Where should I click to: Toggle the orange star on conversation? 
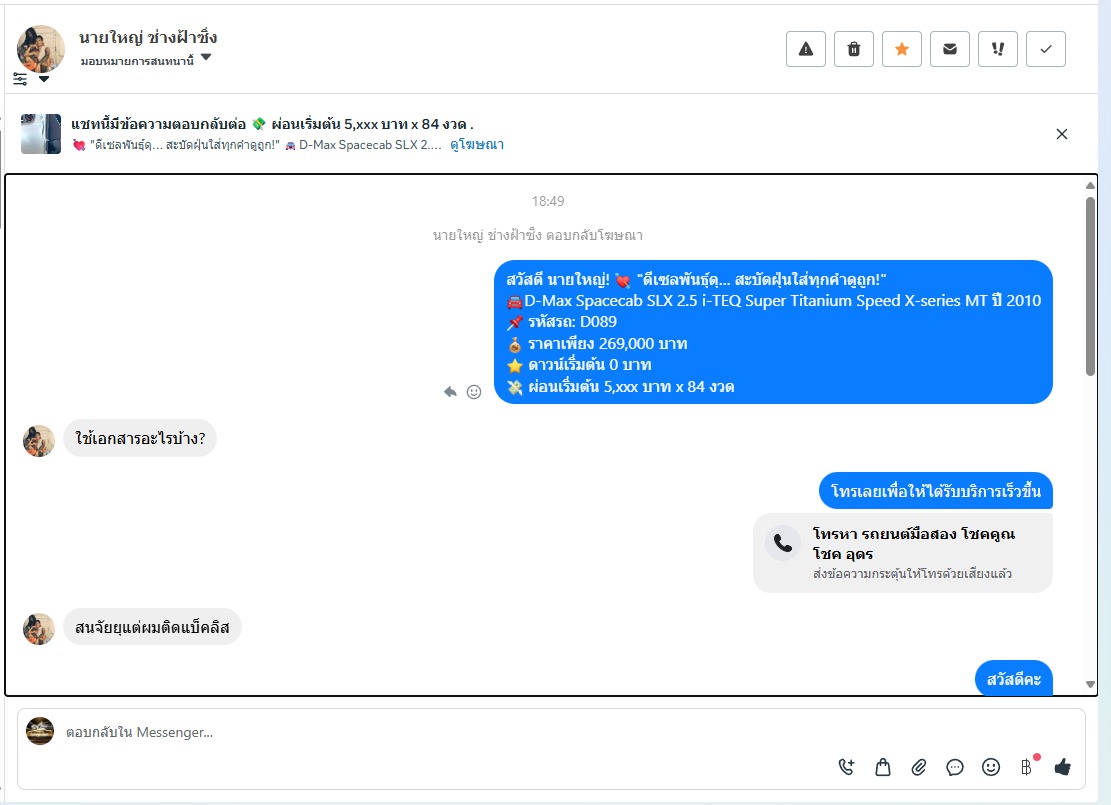tap(902, 49)
